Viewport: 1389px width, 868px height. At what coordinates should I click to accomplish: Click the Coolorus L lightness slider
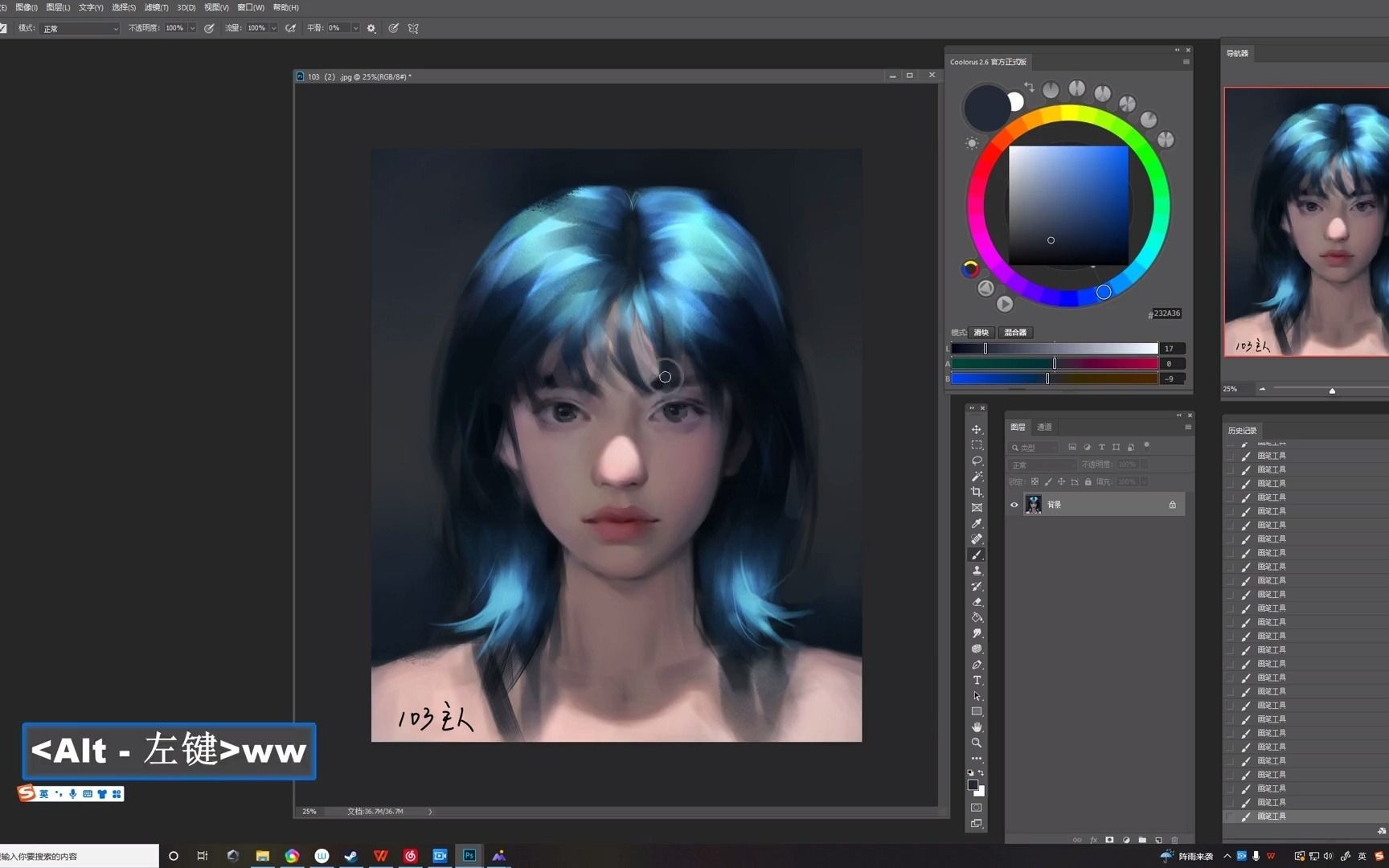coord(1055,348)
